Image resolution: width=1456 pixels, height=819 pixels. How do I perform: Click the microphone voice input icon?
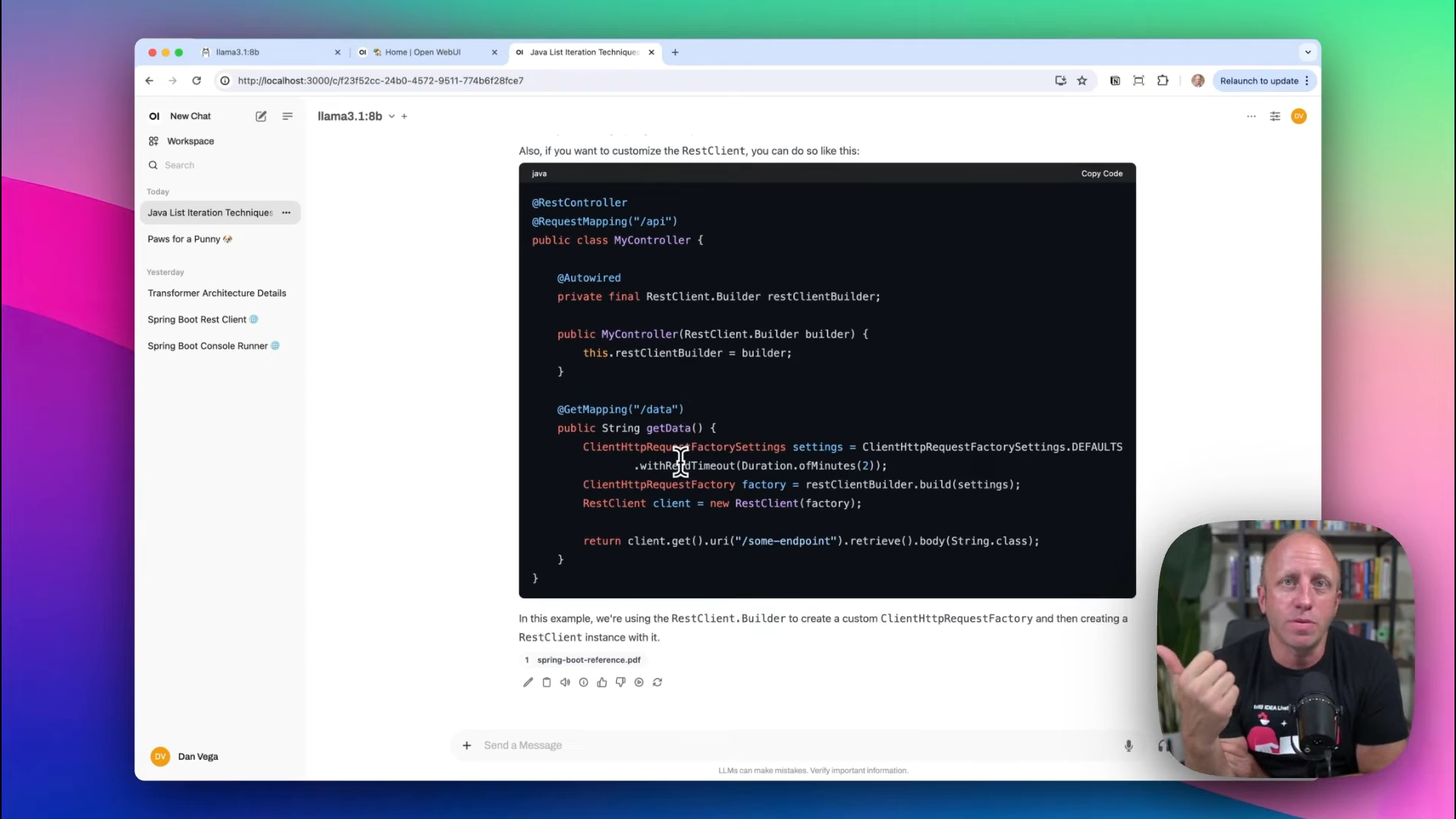1128,745
